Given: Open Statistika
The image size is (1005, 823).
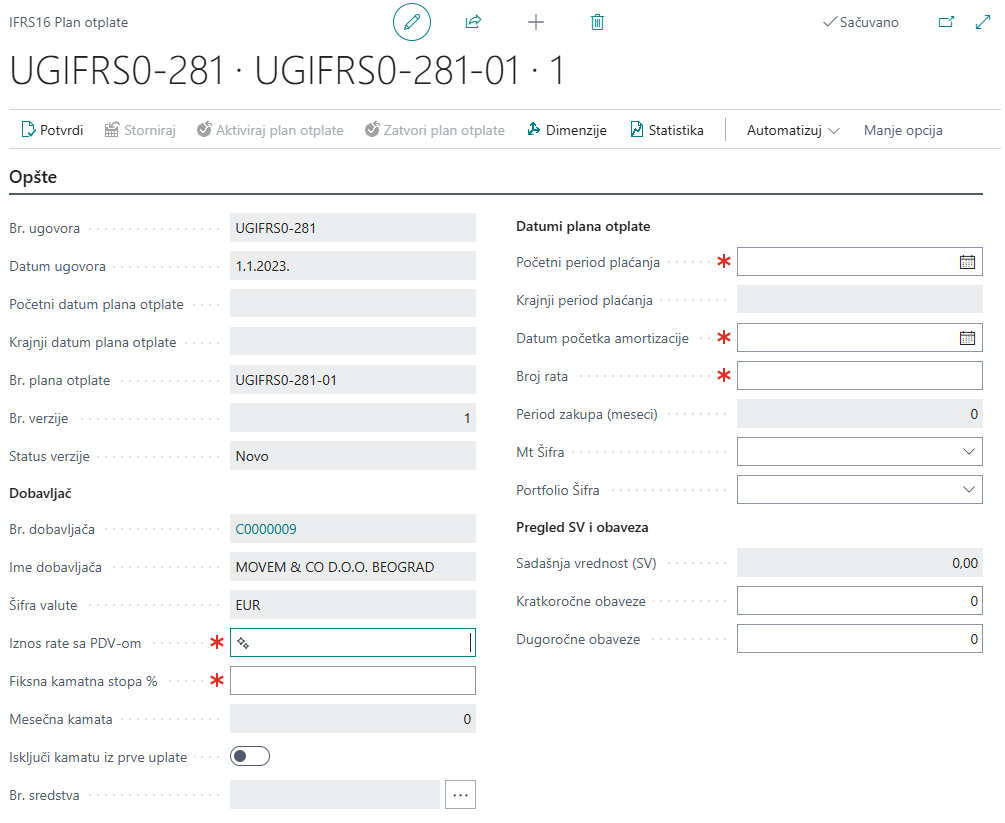Looking at the screenshot, I should click(x=667, y=130).
